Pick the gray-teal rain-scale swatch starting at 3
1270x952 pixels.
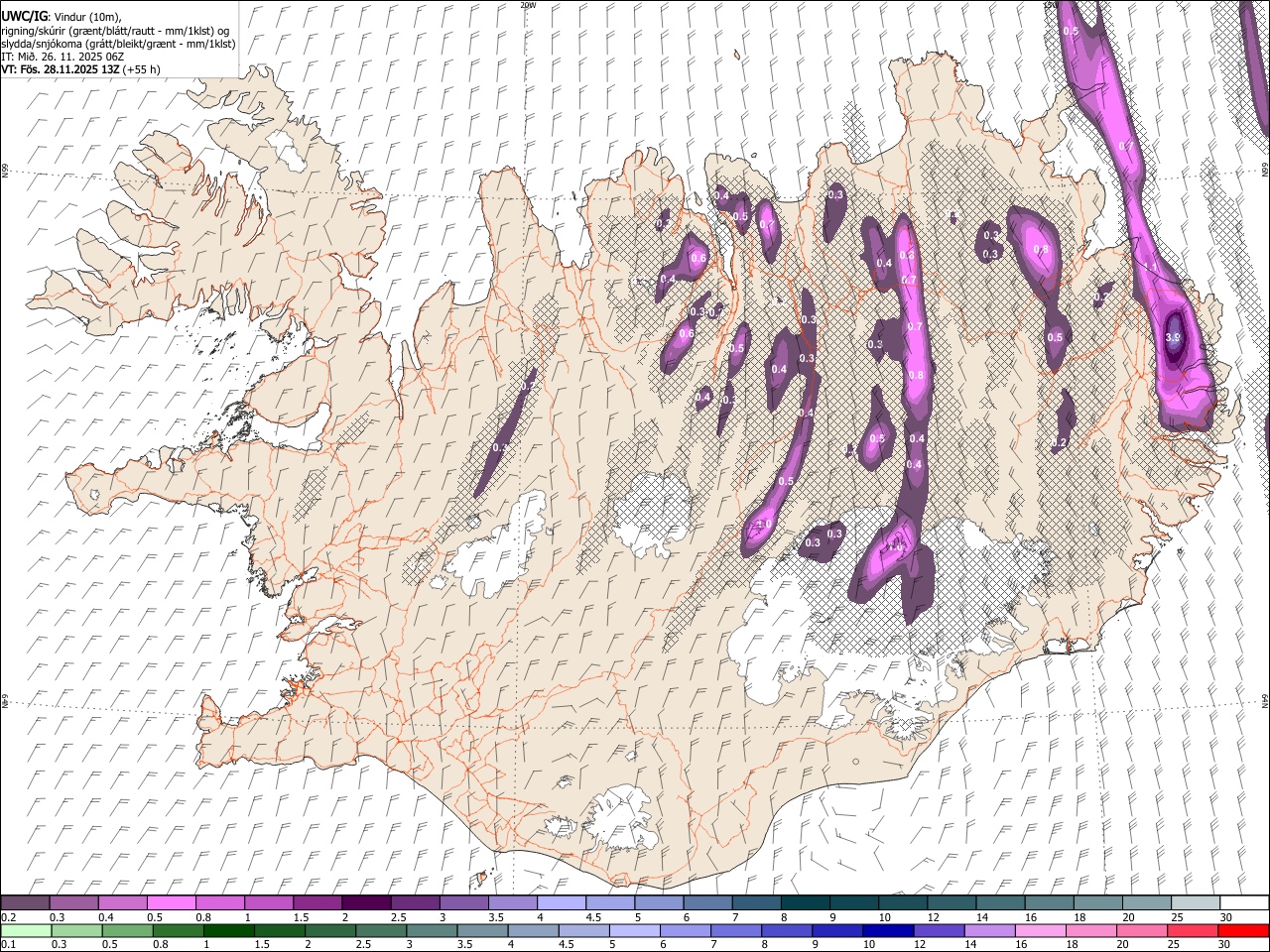point(431,930)
